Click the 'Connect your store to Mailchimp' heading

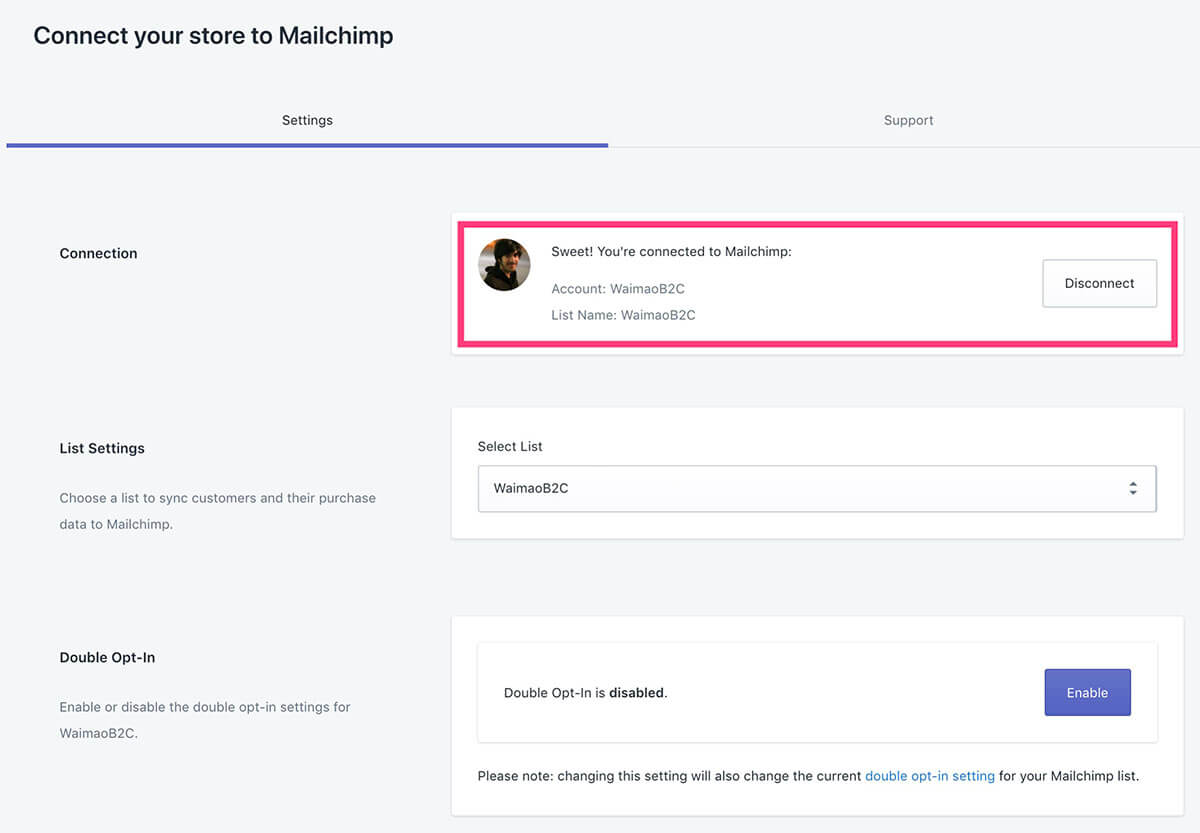tap(213, 36)
